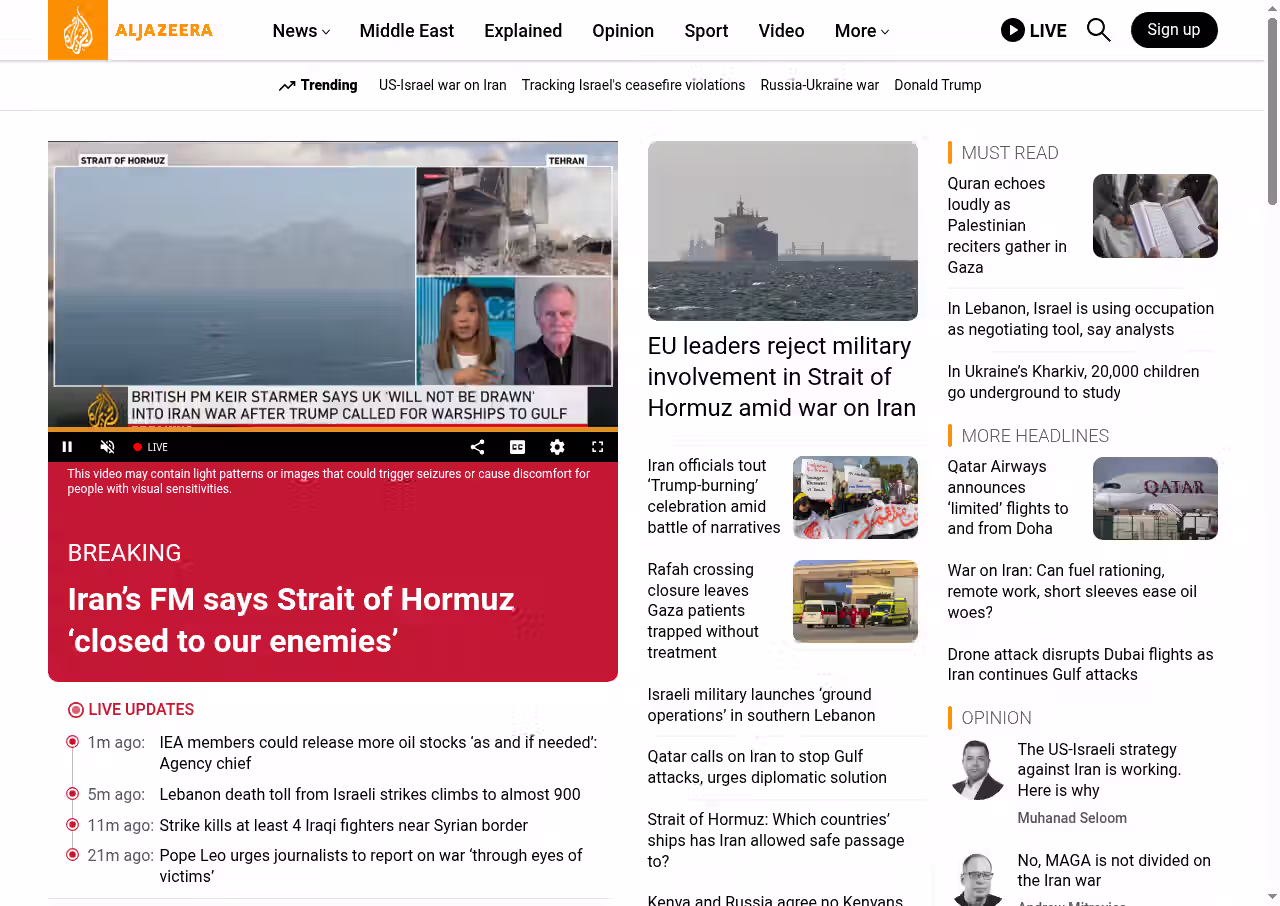This screenshot has height=906, width=1280.
Task: Expand the News dropdown menu
Action: coord(301,31)
